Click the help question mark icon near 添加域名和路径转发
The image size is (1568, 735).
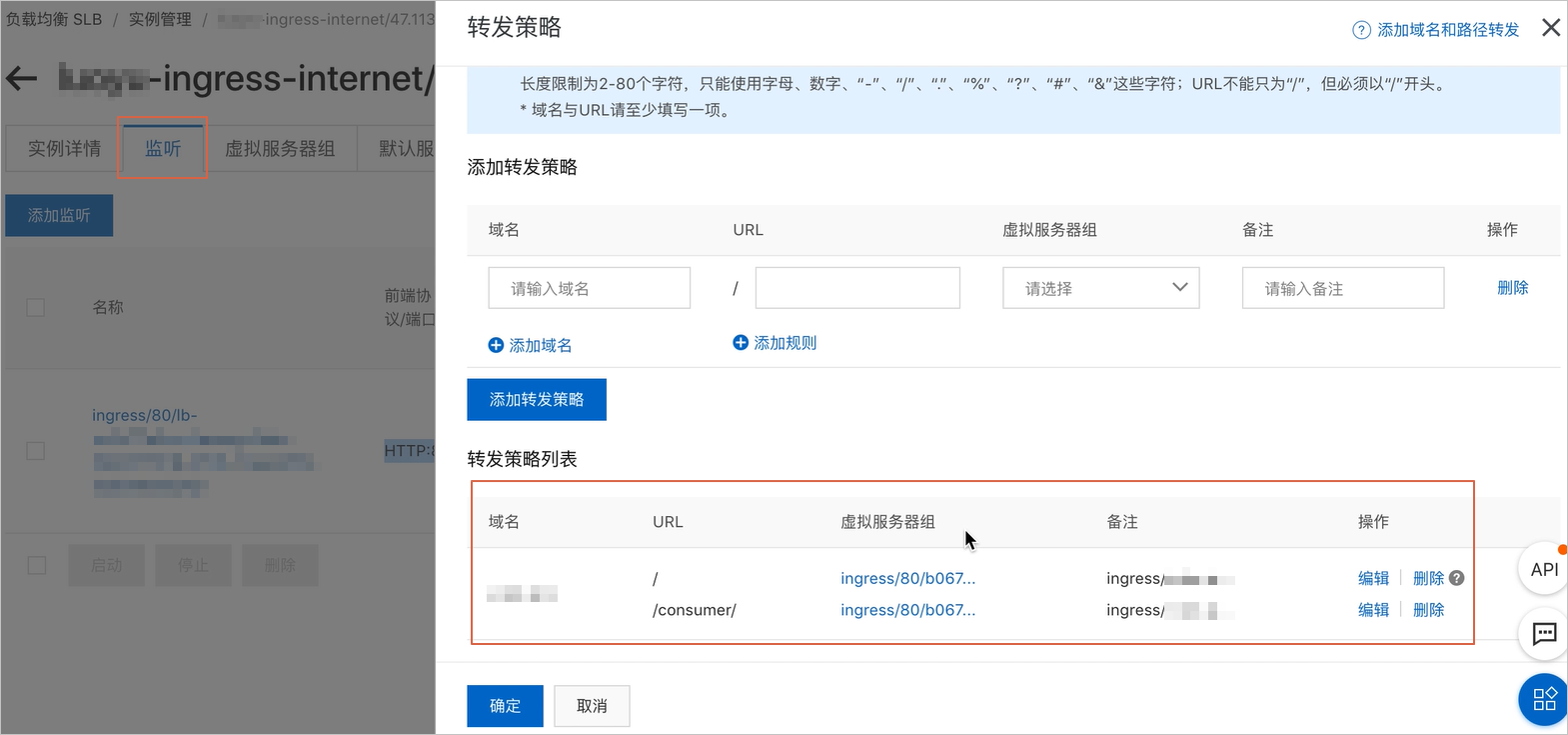pyautogui.click(x=1361, y=30)
